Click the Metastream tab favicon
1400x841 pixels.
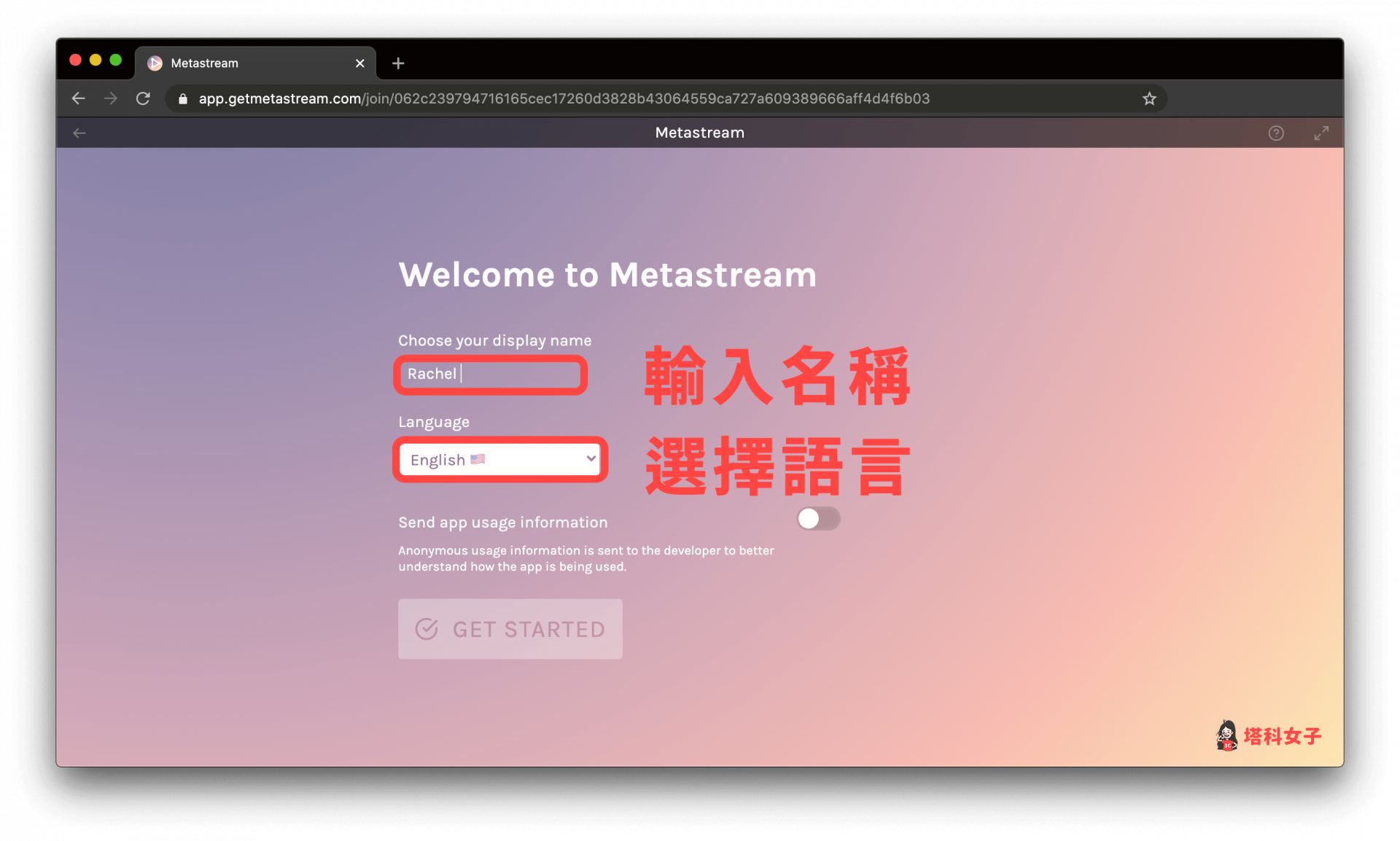[155, 63]
